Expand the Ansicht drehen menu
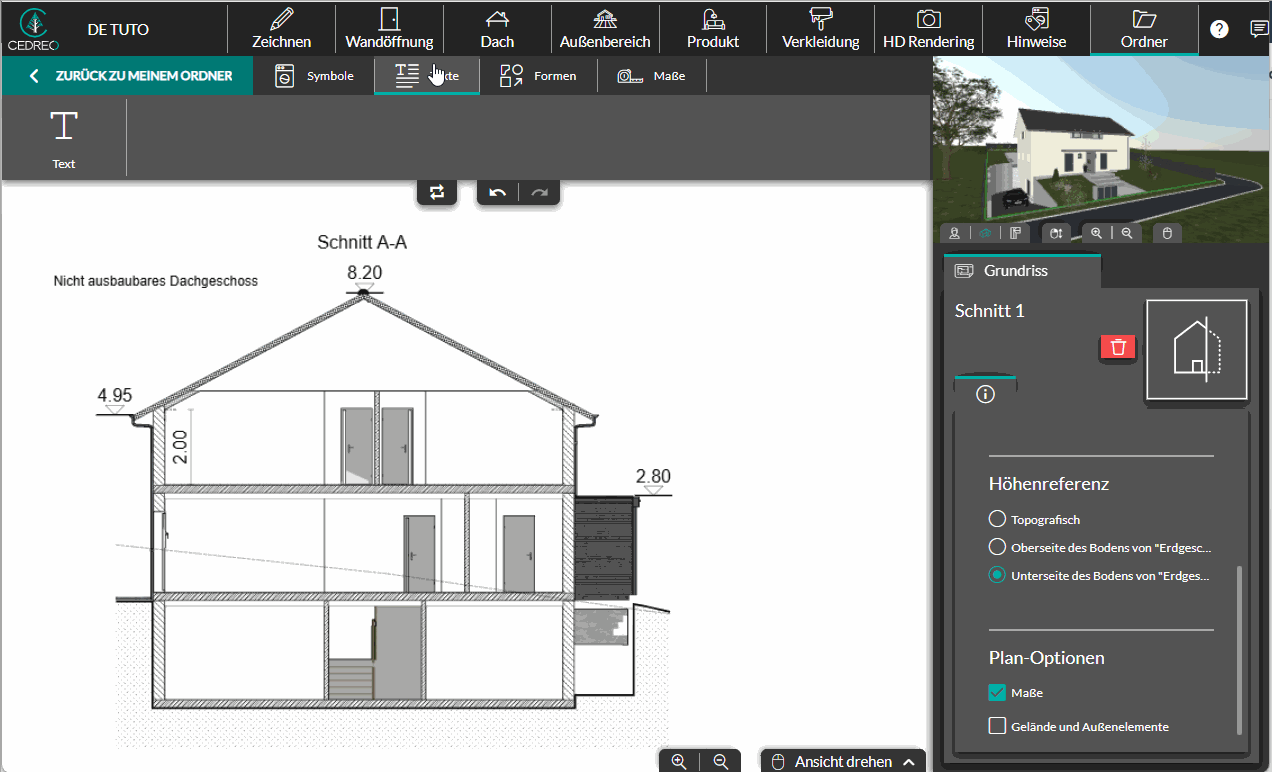This screenshot has height=772, width=1272. 842,761
